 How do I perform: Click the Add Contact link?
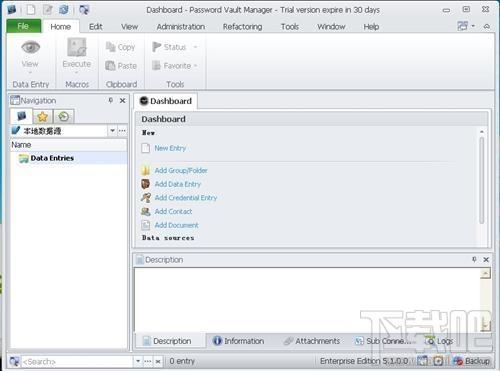click(x=173, y=211)
